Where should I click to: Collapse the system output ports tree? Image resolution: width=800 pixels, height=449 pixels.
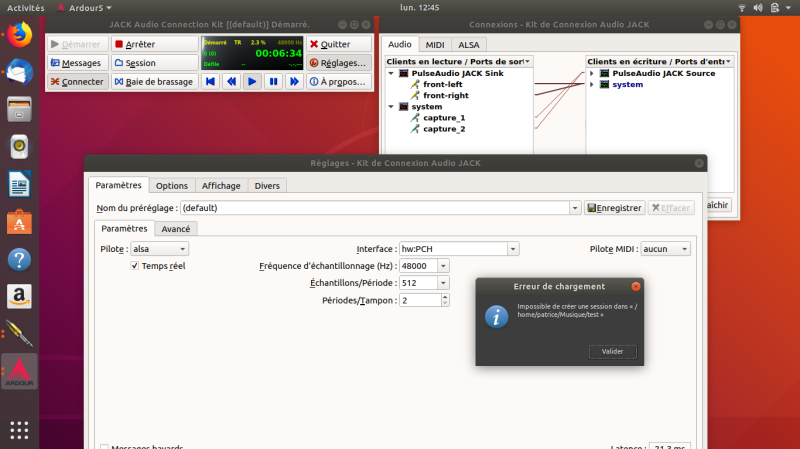tap(391, 107)
